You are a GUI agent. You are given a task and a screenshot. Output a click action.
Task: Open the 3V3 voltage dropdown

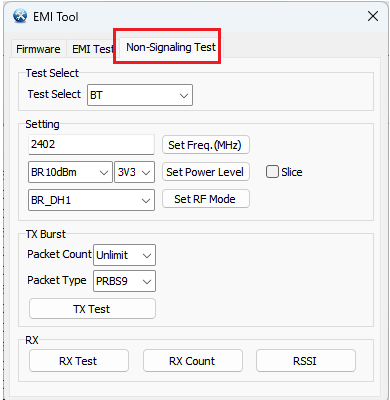pos(134,172)
